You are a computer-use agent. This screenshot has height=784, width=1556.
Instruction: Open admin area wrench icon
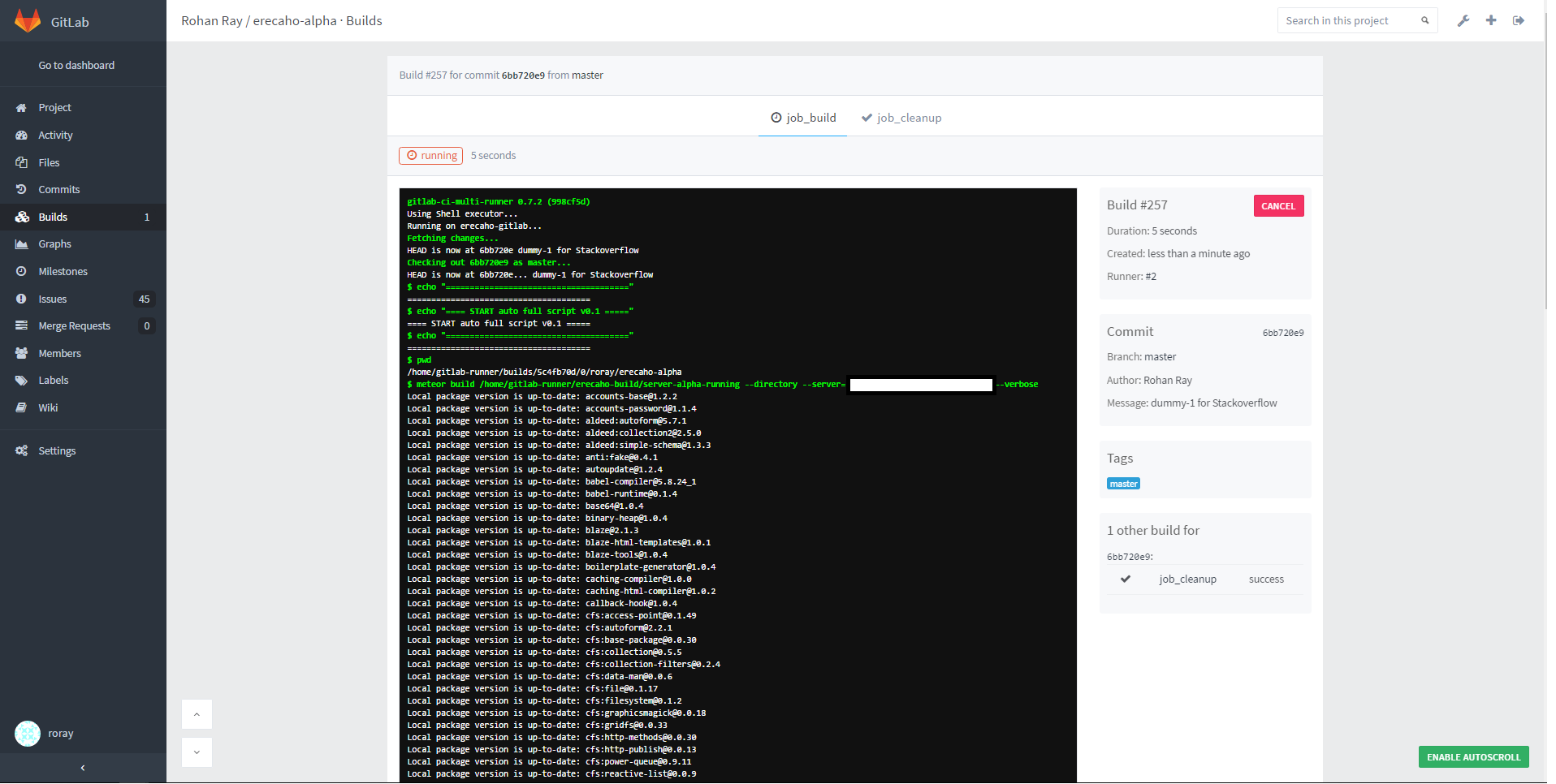tap(1463, 20)
